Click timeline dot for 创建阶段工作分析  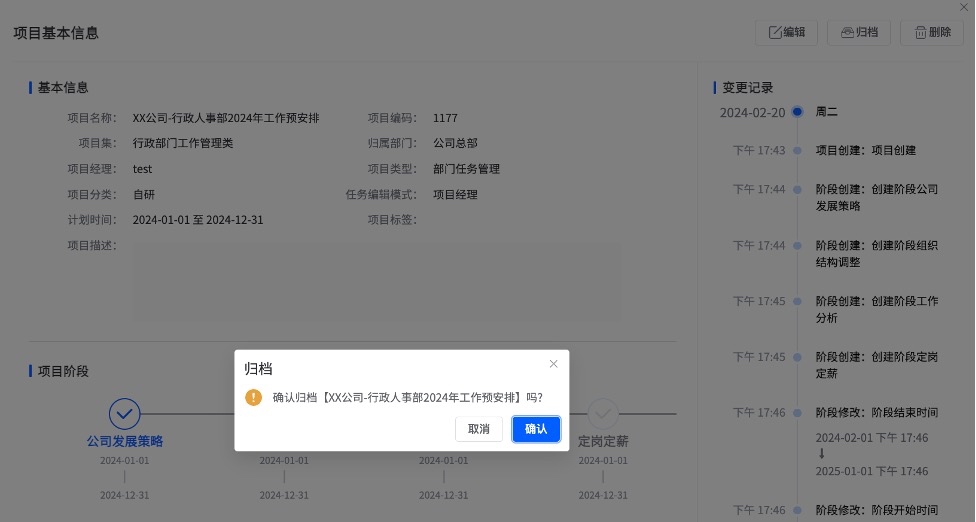point(797,301)
